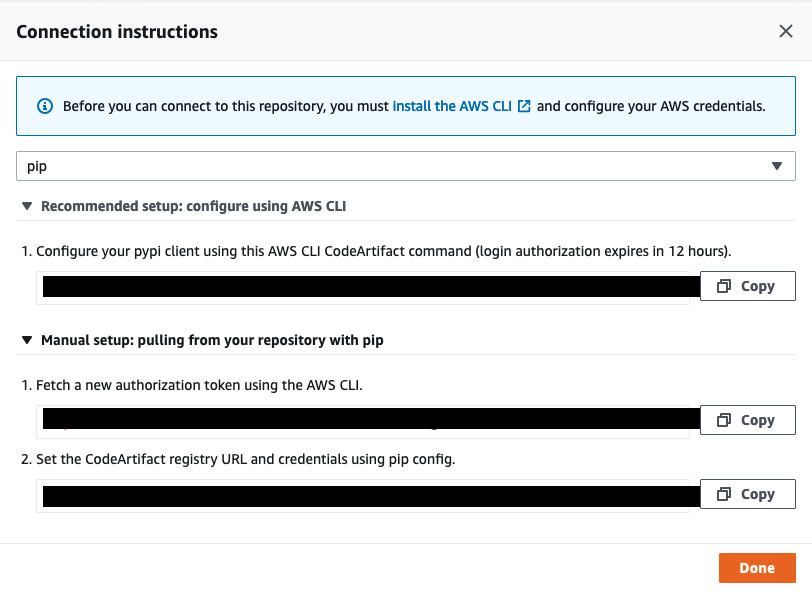Image resolution: width=812 pixels, height=591 pixels.
Task: Open the install the AWS CLI link
Action: (452, 106)
